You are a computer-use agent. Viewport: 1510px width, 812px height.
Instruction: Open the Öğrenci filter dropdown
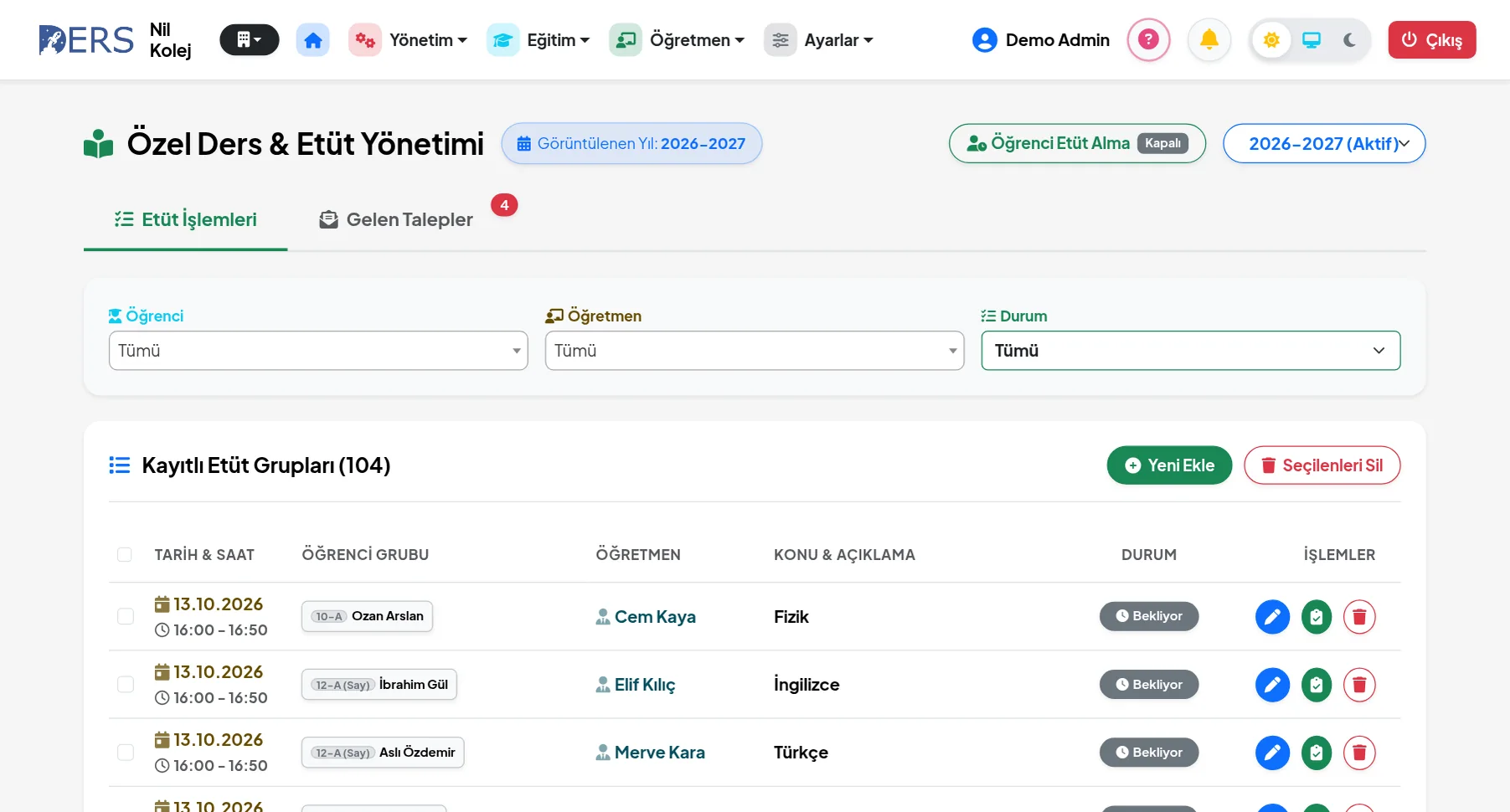tap(318, 351)
